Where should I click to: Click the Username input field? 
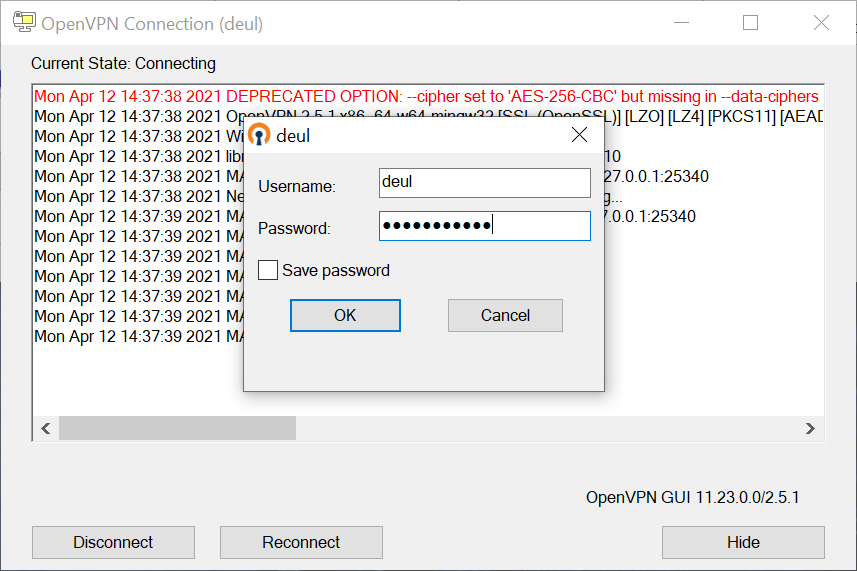[x=485, y=183]
